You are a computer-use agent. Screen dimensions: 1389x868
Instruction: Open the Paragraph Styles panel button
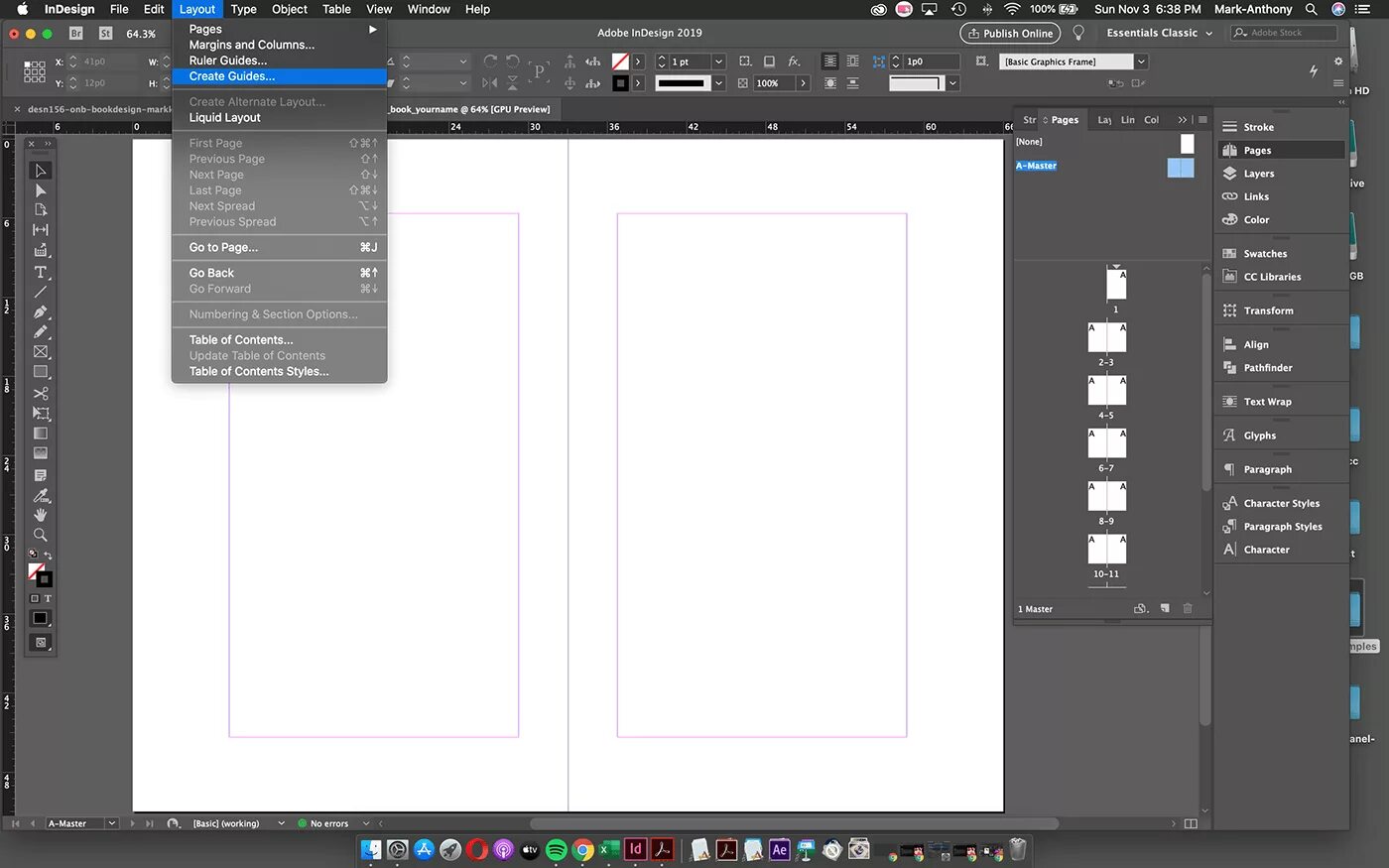pos(1281,527)
